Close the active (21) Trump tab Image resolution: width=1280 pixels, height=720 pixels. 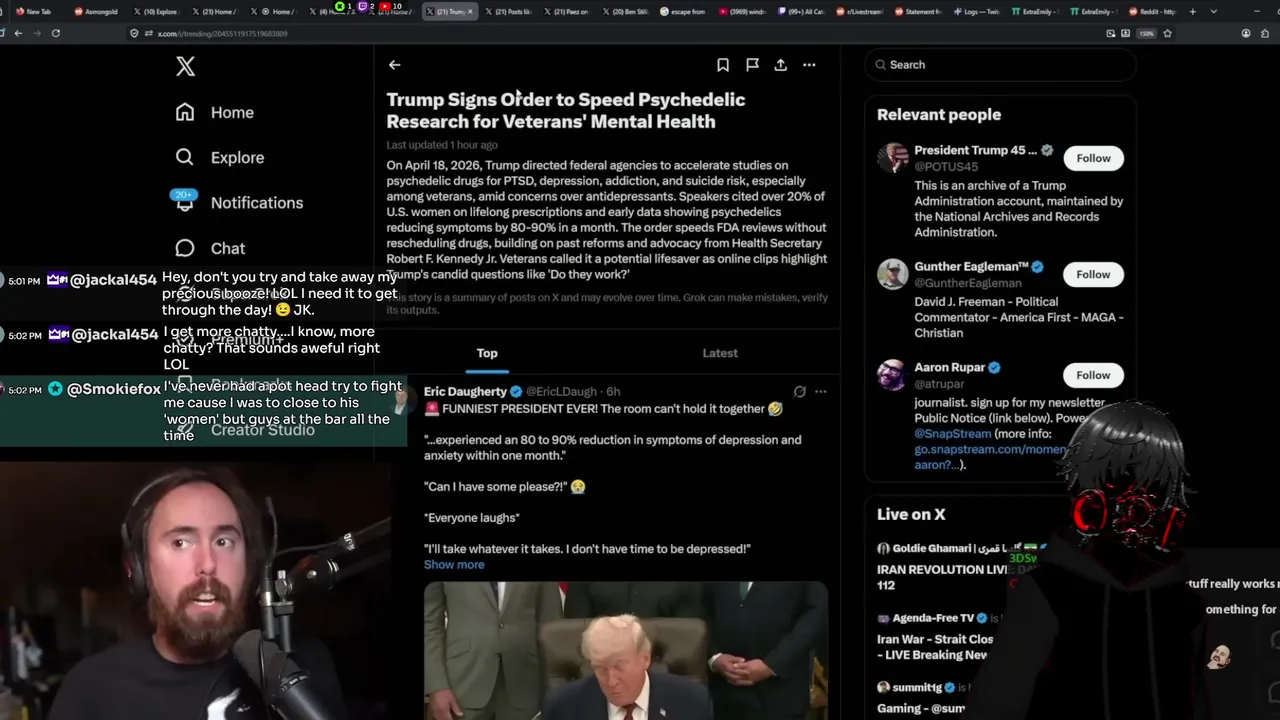tap(472, 11)
